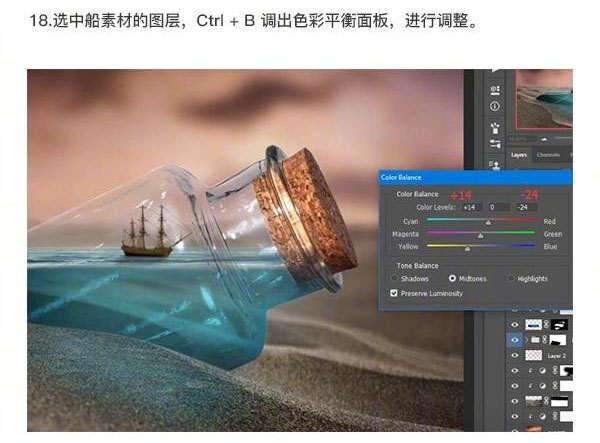
Task: Open the brush presets panel icon
Action: click(495, 127)
